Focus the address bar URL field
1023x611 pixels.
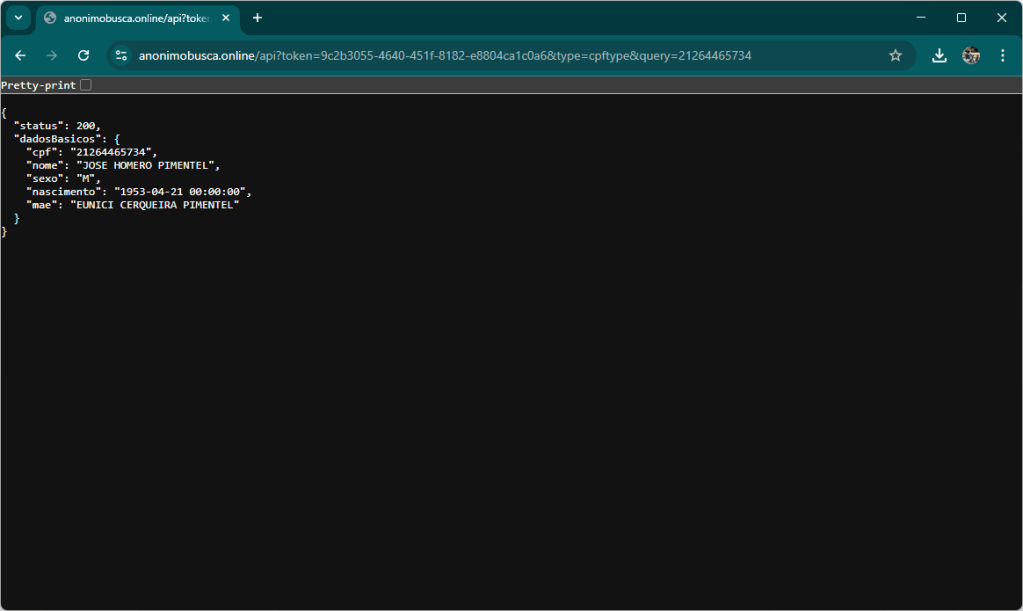[500, 56]
